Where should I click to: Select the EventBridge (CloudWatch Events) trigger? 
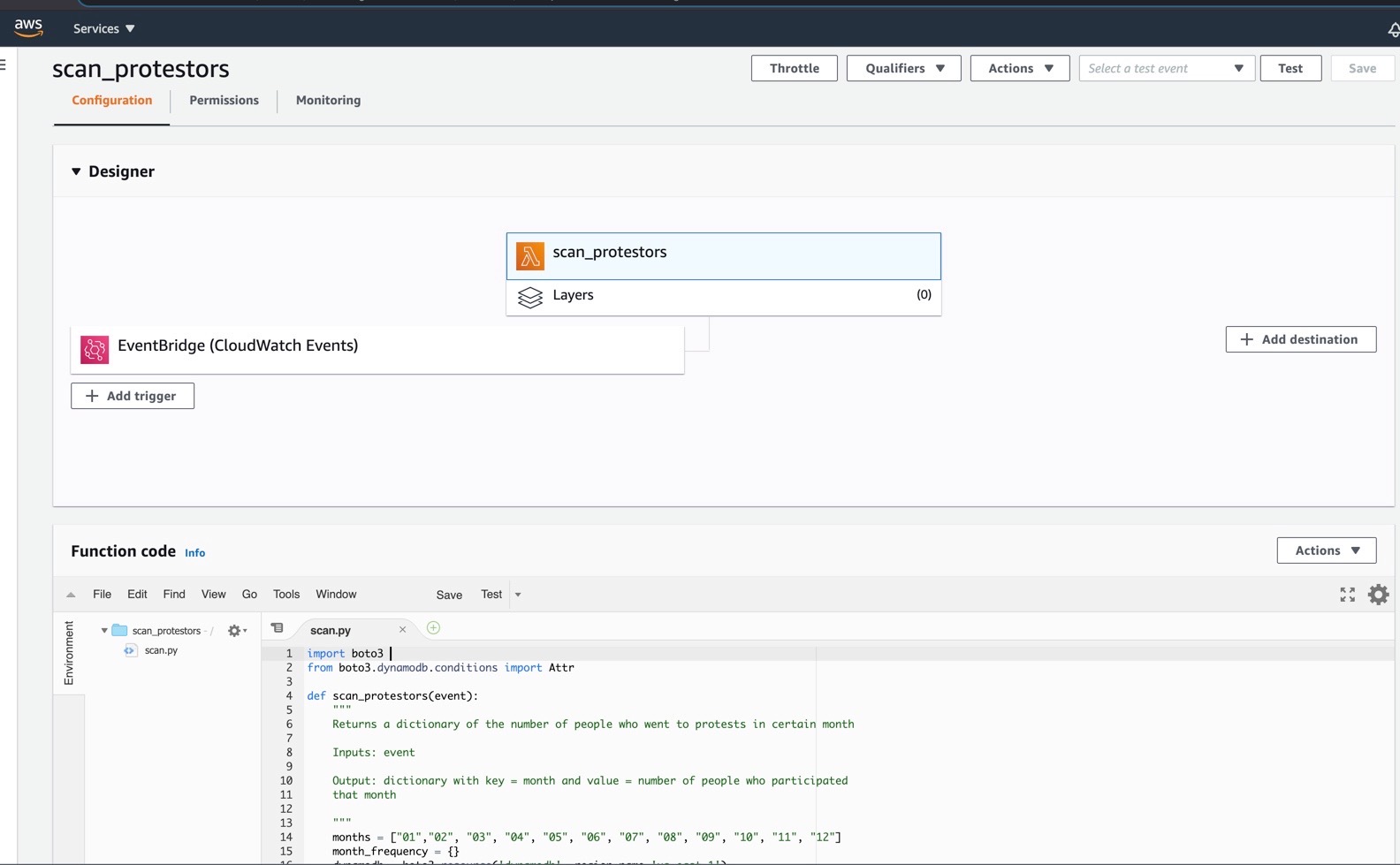[x=377, y=350]
